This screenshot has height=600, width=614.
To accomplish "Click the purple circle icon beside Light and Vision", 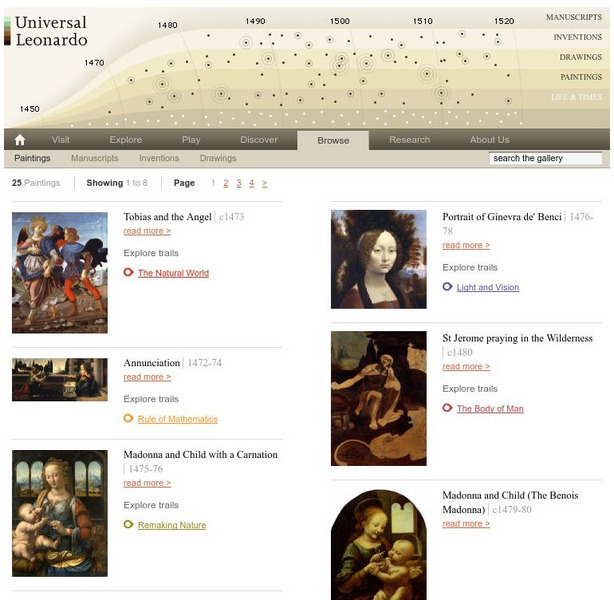I will [448, 287].
